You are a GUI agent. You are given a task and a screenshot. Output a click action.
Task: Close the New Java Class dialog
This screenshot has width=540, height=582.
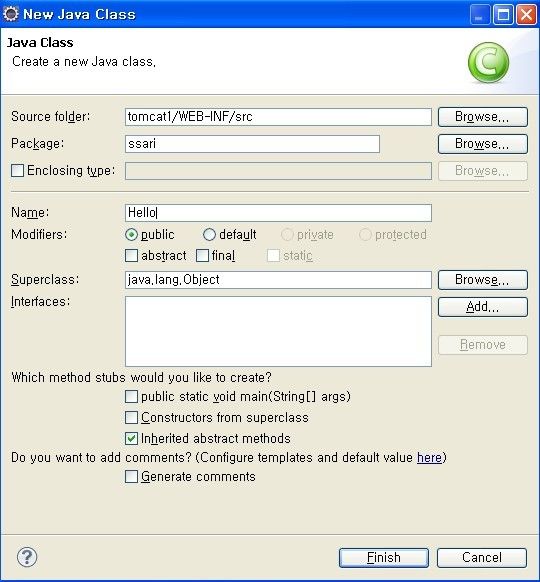click(526, 15)
